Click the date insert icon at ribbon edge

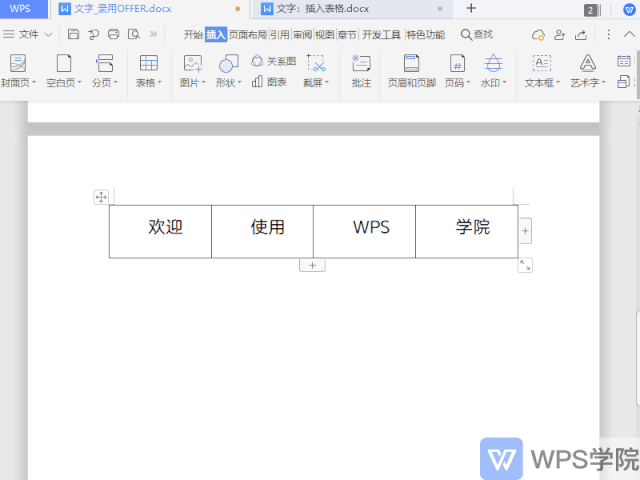(x=624, y=61)
